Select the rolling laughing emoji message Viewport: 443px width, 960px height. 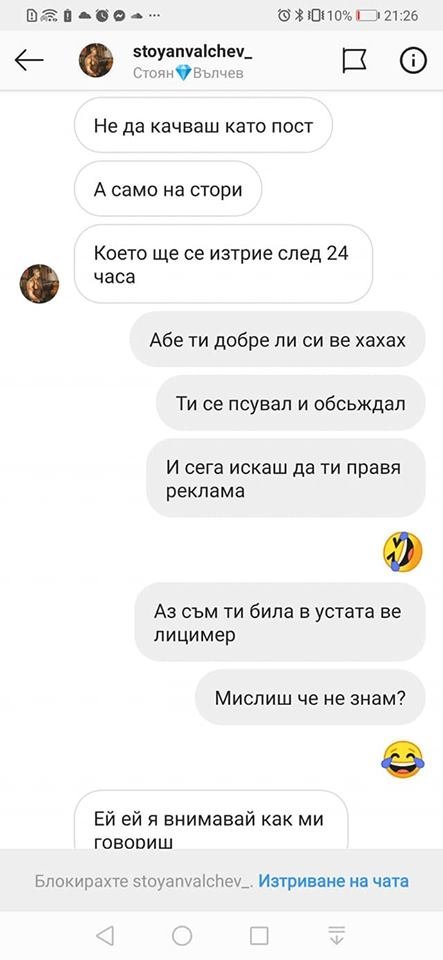pyautogui.click(x=403, y=550)
